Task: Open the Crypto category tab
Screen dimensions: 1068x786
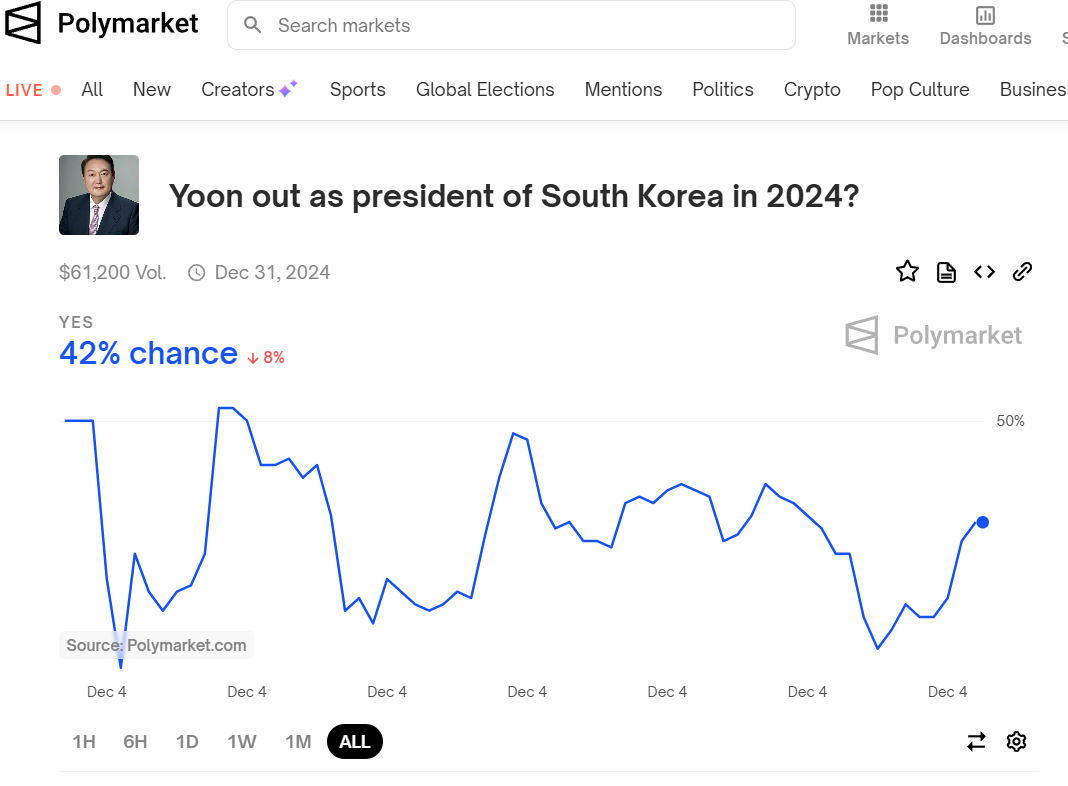Action: pyautogui.click(x=812, y=89)
